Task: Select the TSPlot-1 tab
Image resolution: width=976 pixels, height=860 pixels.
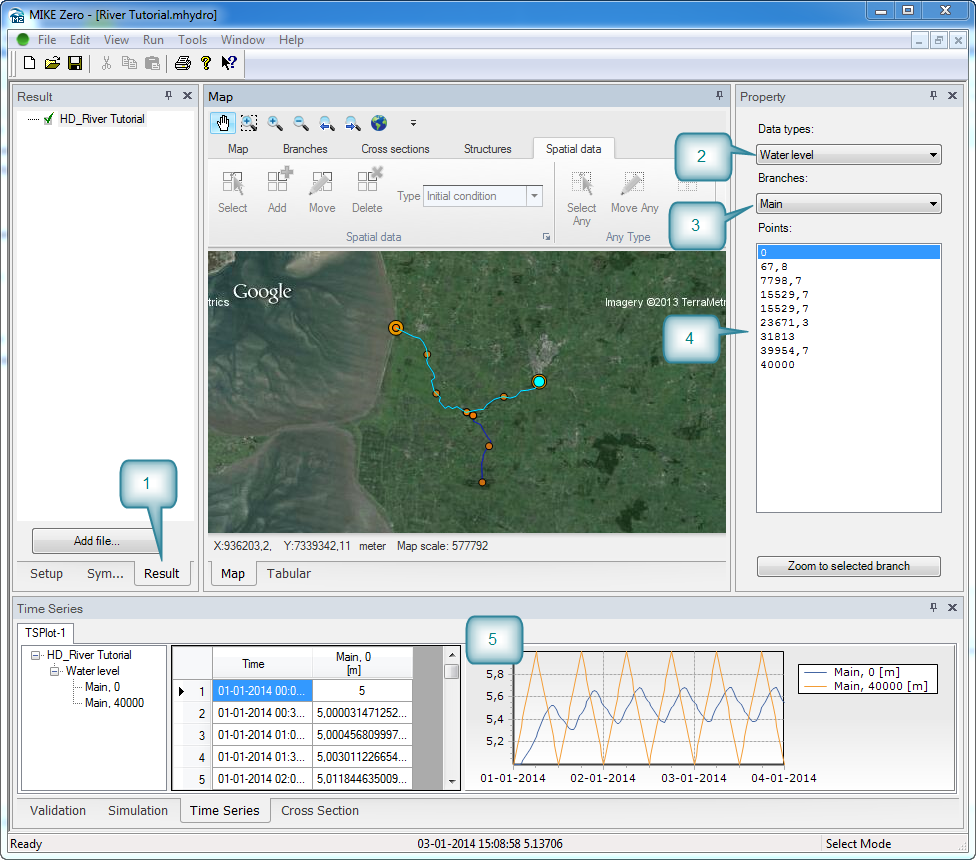Action: pyautogui.click(x=45, y=633)
